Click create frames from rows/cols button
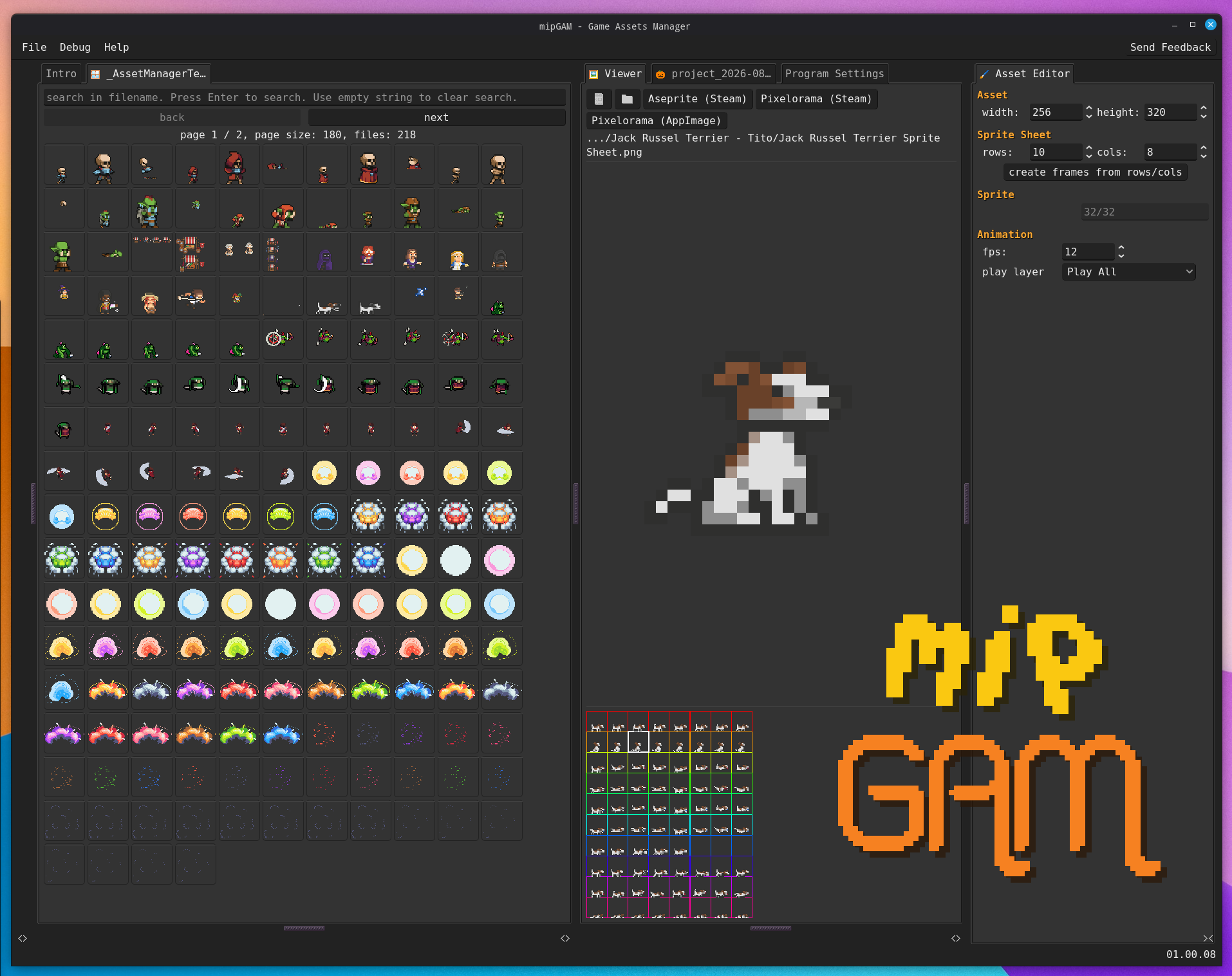This screenshot has height=976, width=1232. point(1095,172)
